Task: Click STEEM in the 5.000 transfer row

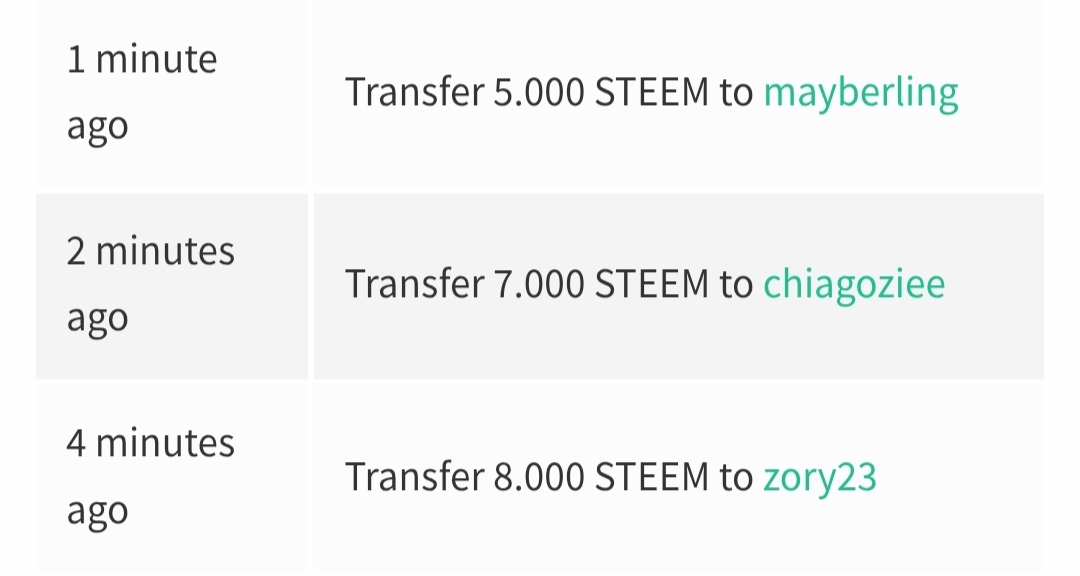Action: coord(652,92)
